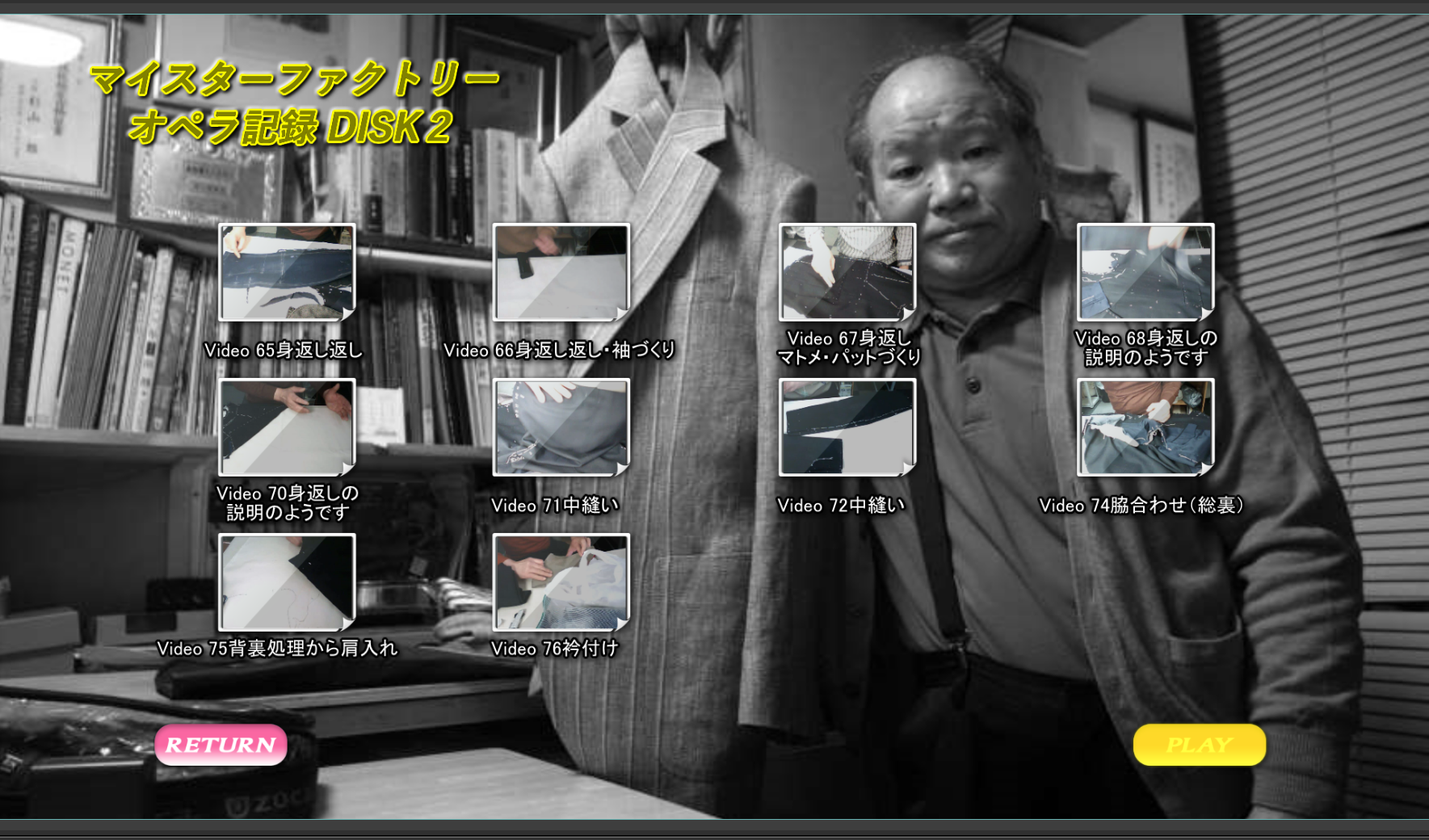Choose the Video 68 thumbnail
The image size is (1429, 840).
point(1145,273)
